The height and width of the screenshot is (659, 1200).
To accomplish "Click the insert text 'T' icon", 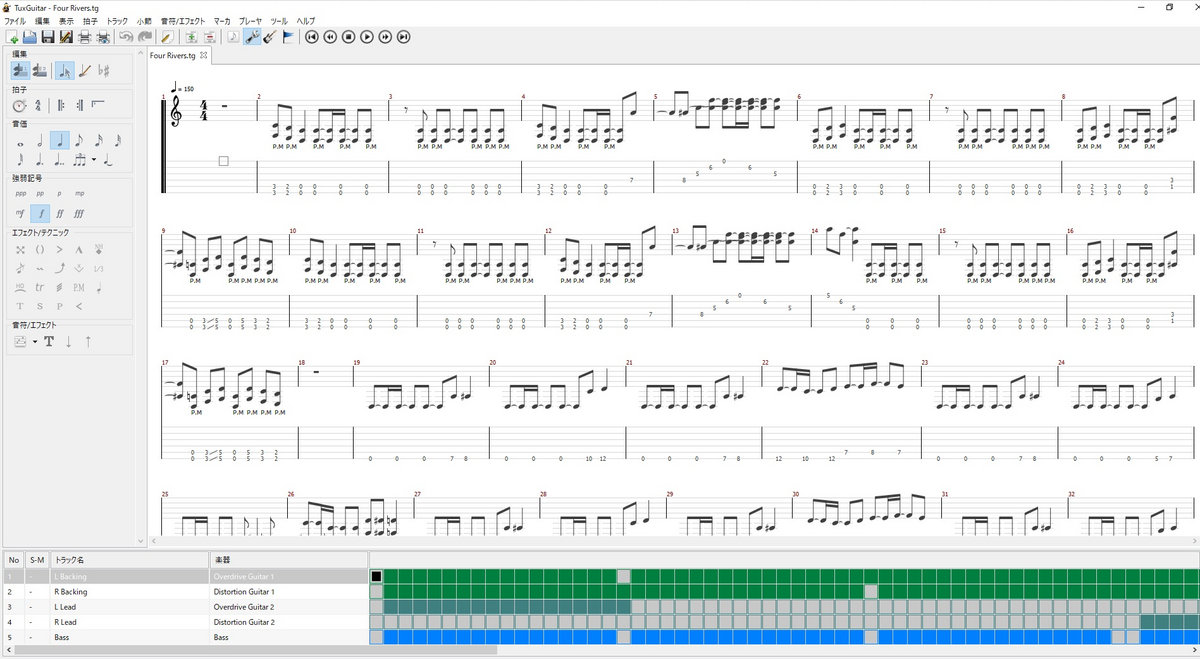I will 48,342.
